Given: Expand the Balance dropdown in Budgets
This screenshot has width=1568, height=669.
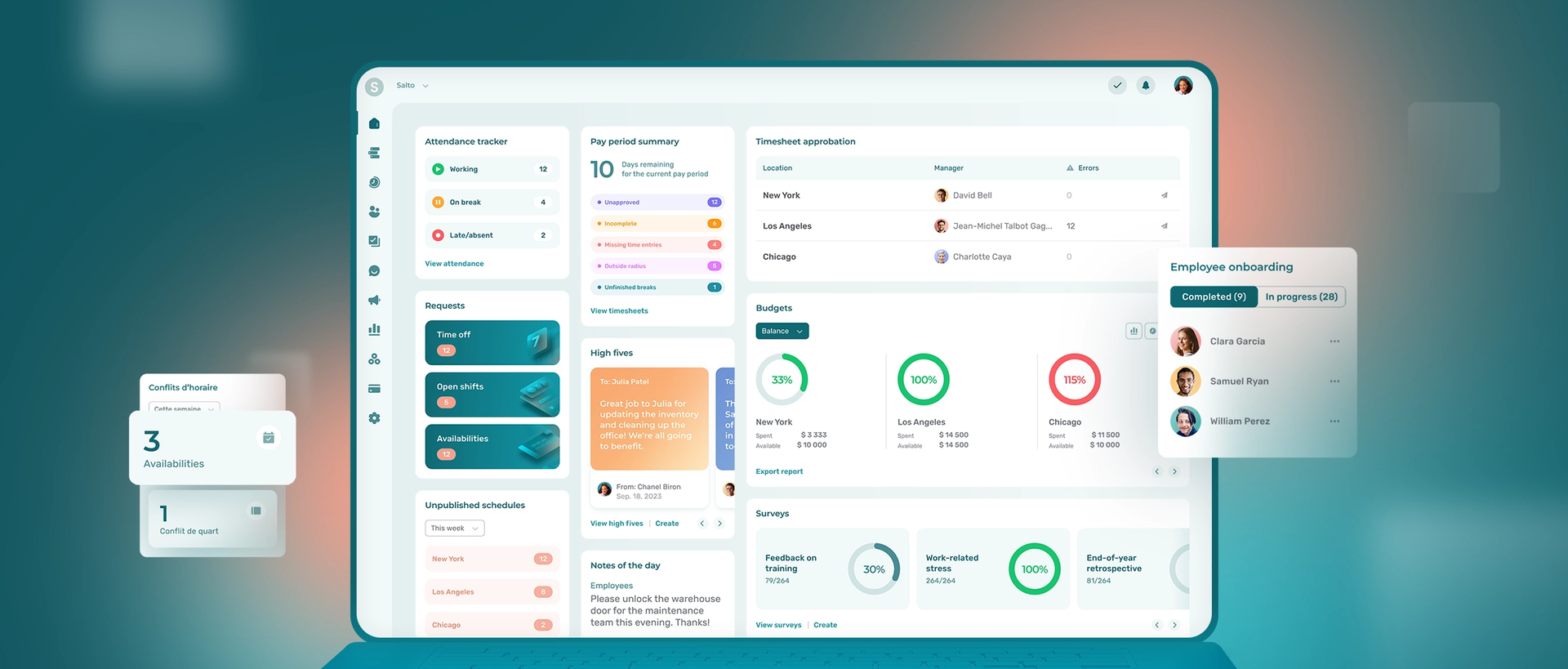Looking at the screenshot, I should (782, 331).
